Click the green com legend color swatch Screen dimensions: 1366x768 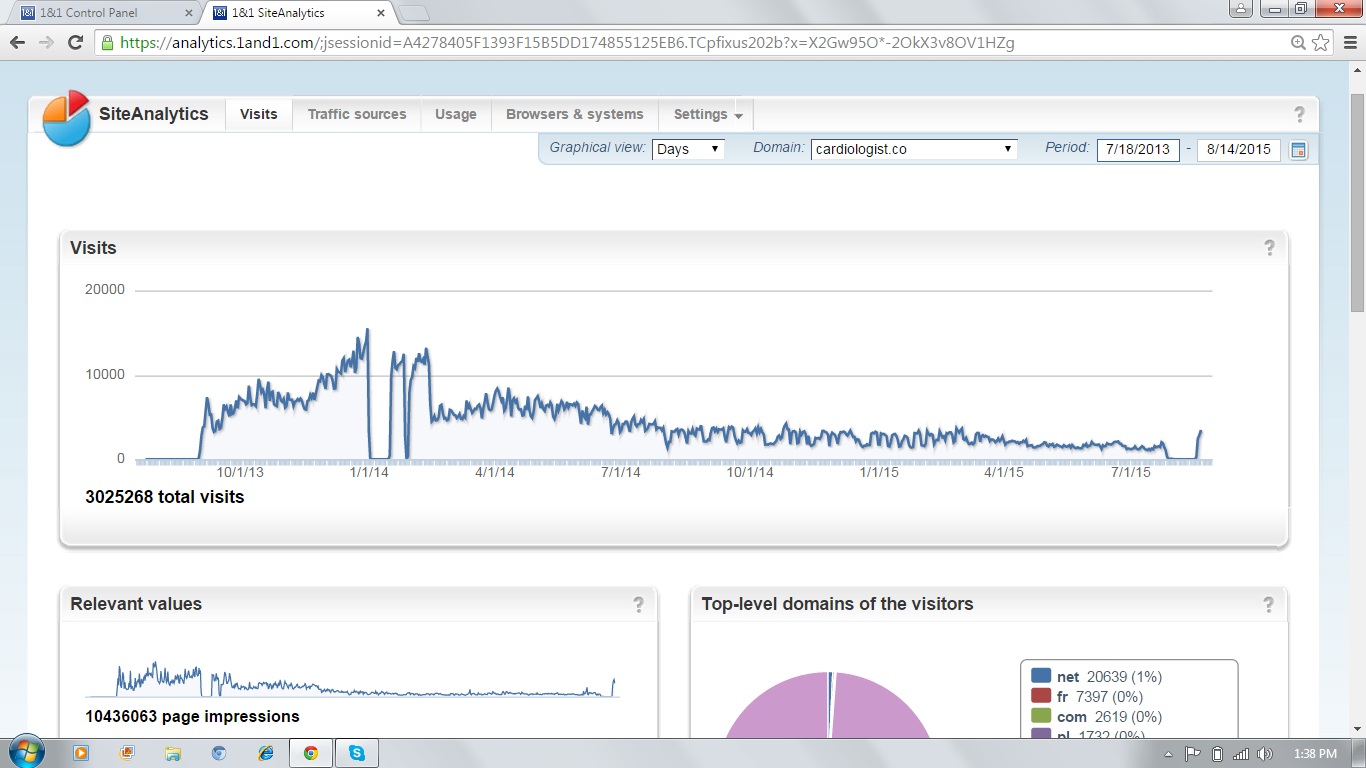(1041, 716)
